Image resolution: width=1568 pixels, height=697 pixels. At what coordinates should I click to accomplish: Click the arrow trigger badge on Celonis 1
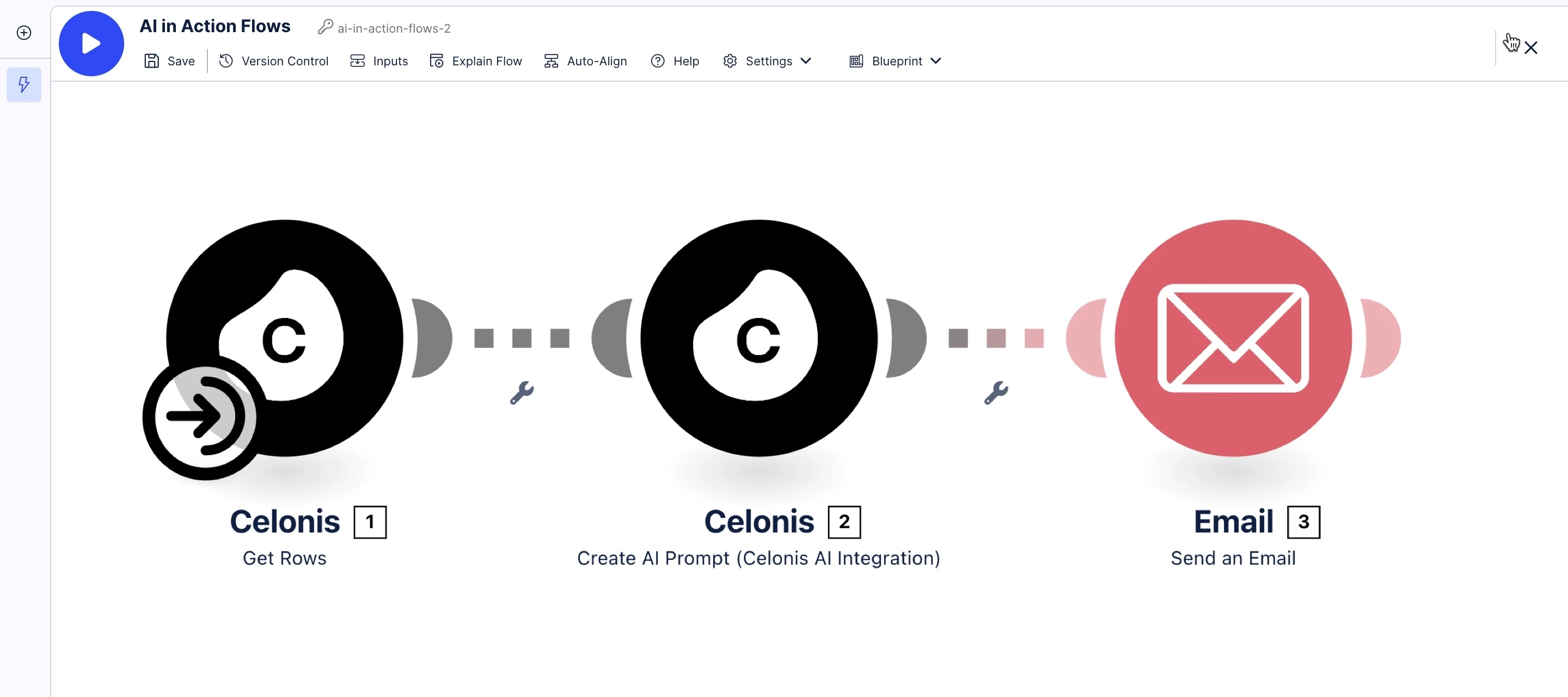click(x=205, y=417)
